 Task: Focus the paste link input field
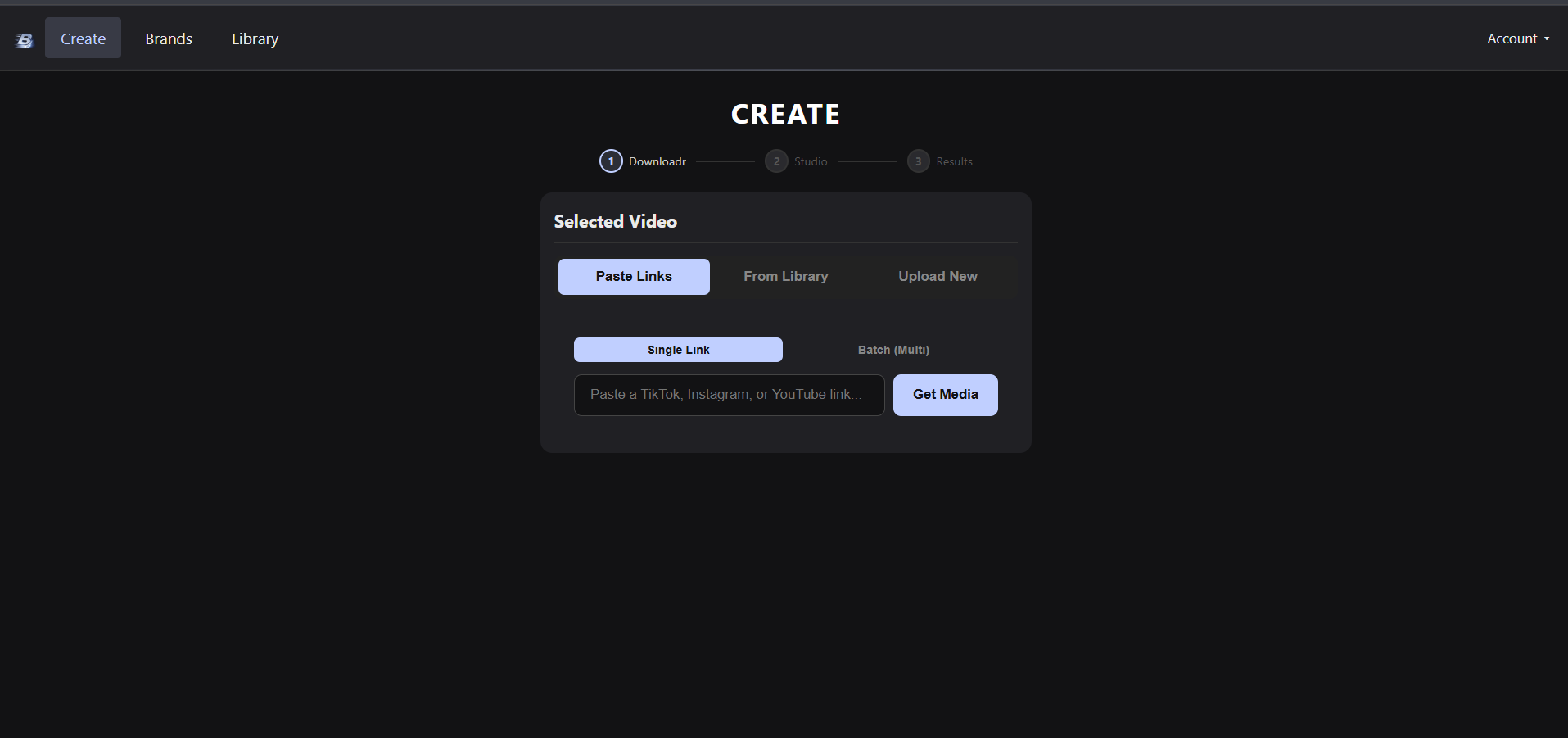[x=730, y=395]
